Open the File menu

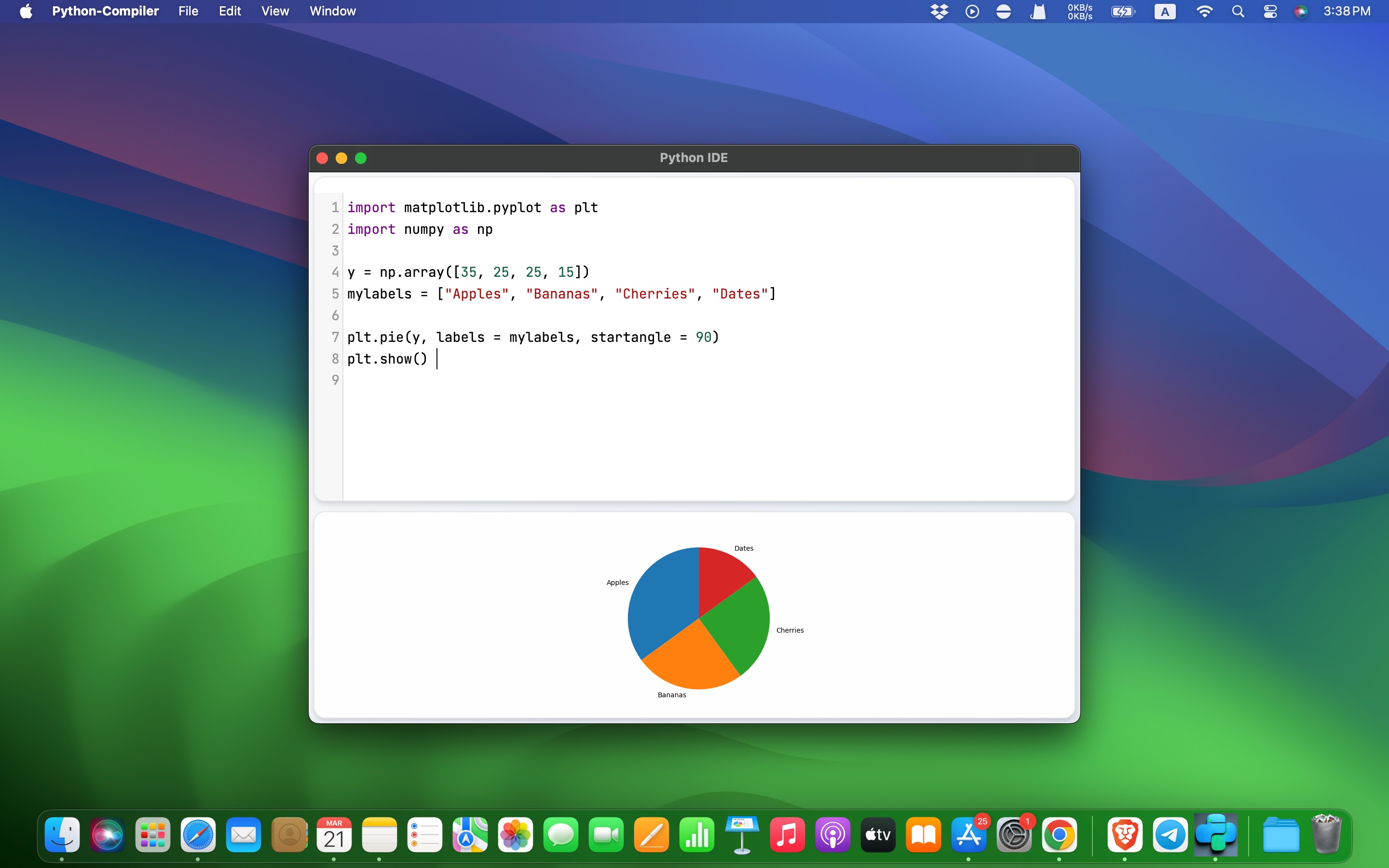pyautogui.click(x=188, y=12)
